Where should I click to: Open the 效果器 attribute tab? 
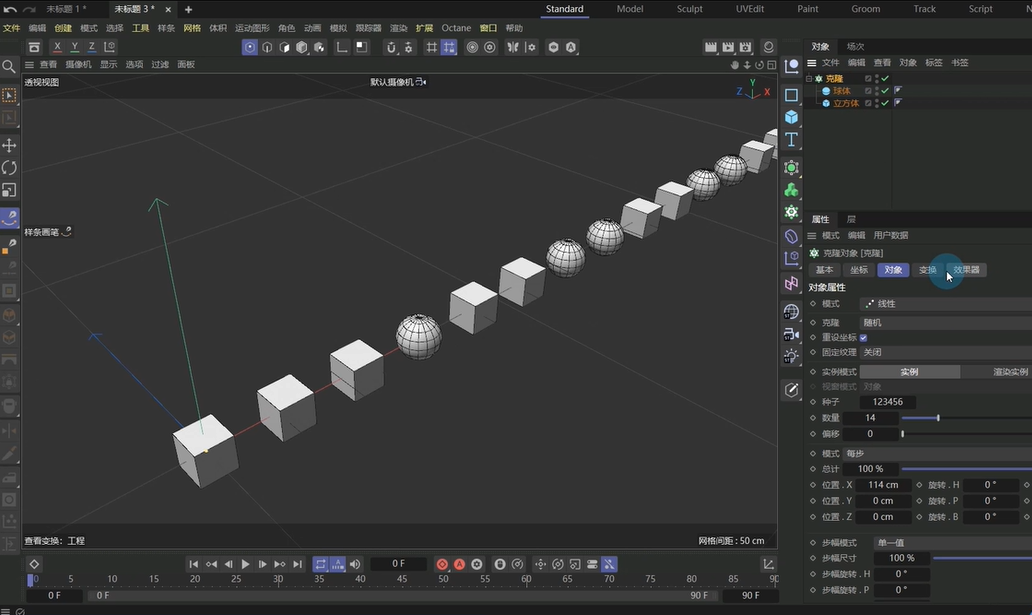(966, 270)
